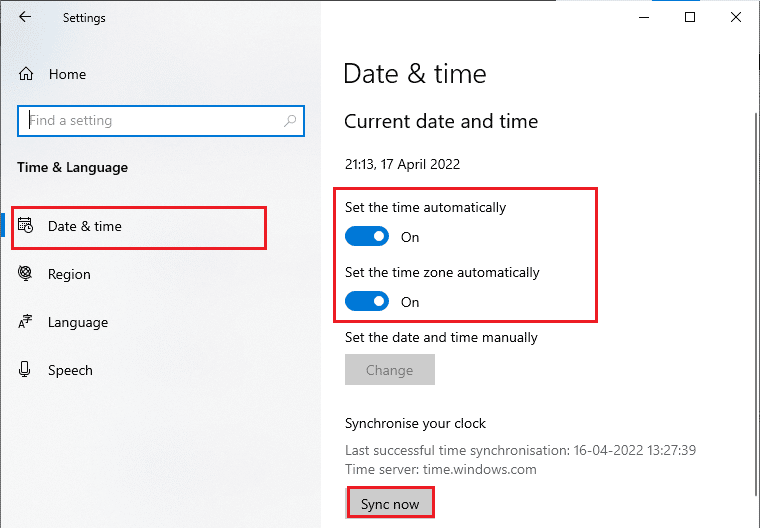The image size is (760, 528).
Task: Click the Last successful time synchronisation text
Action: coord(521,450)
